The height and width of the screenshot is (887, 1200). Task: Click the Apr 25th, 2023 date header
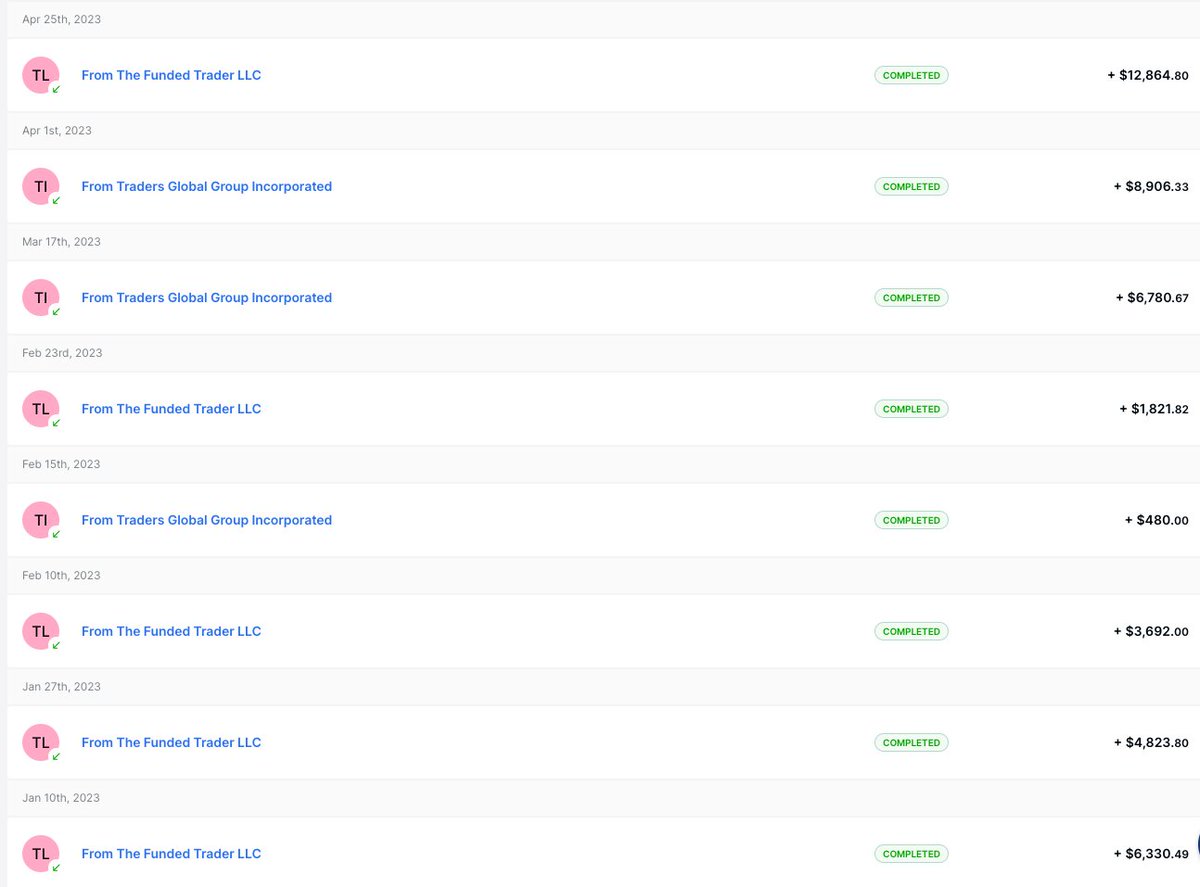[61, 19]
